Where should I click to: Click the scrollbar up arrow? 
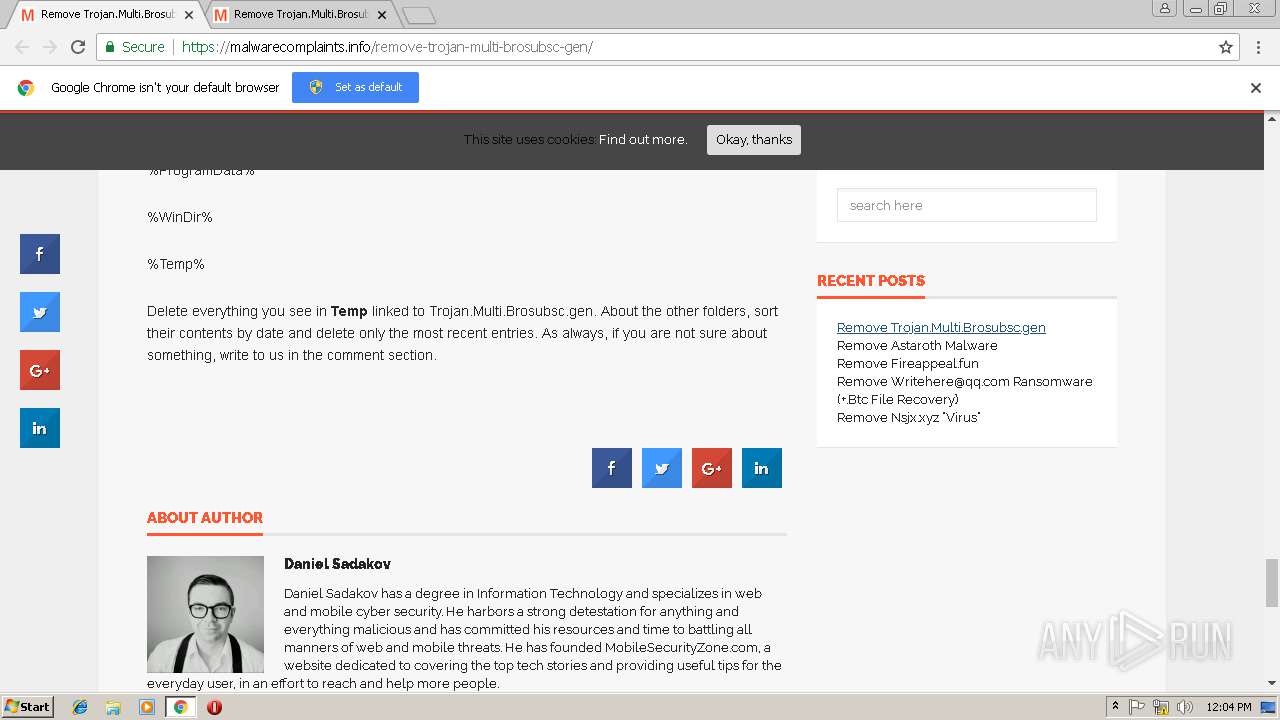pos(1272,119)
